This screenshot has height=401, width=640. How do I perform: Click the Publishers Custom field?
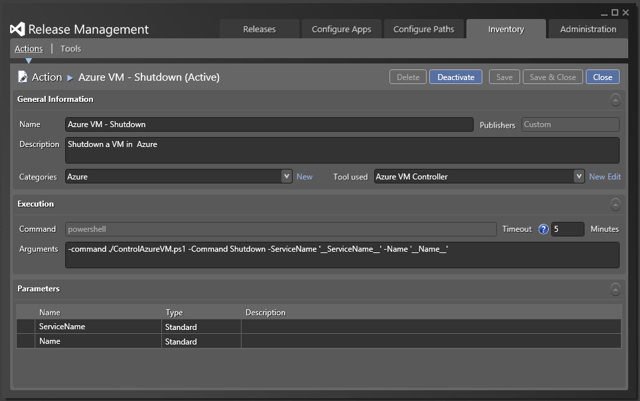(570, 125)
